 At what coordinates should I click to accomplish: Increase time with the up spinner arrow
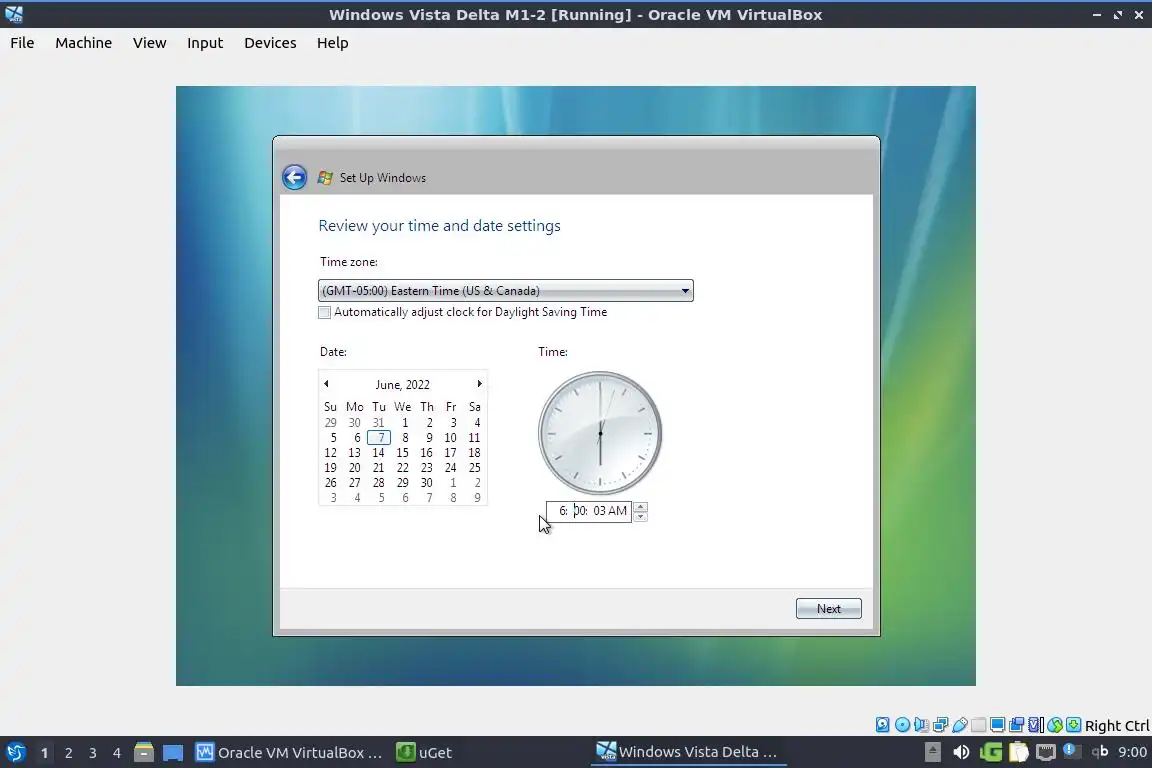(641, 506)
